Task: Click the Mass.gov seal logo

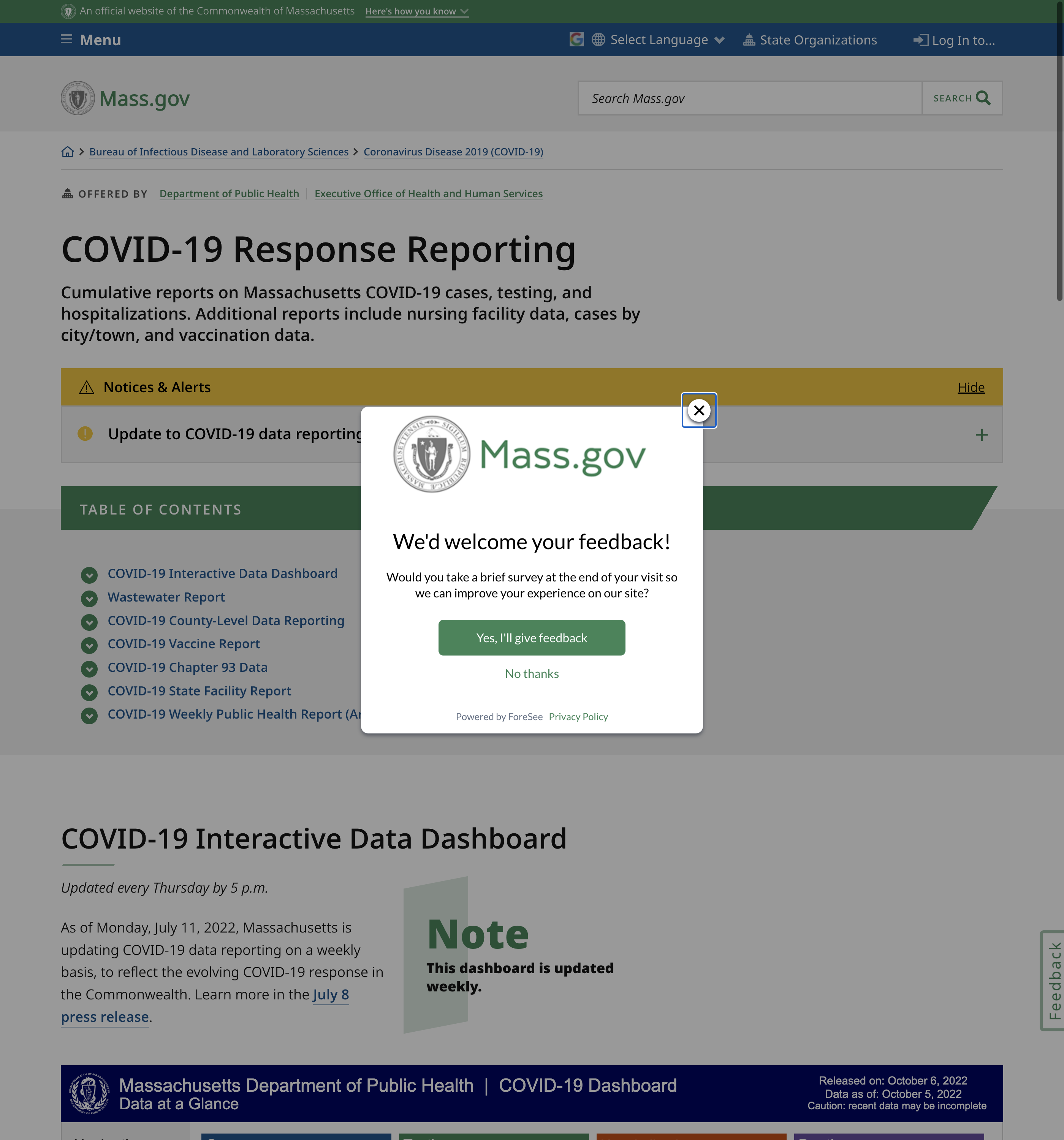Action: [78, 98]
